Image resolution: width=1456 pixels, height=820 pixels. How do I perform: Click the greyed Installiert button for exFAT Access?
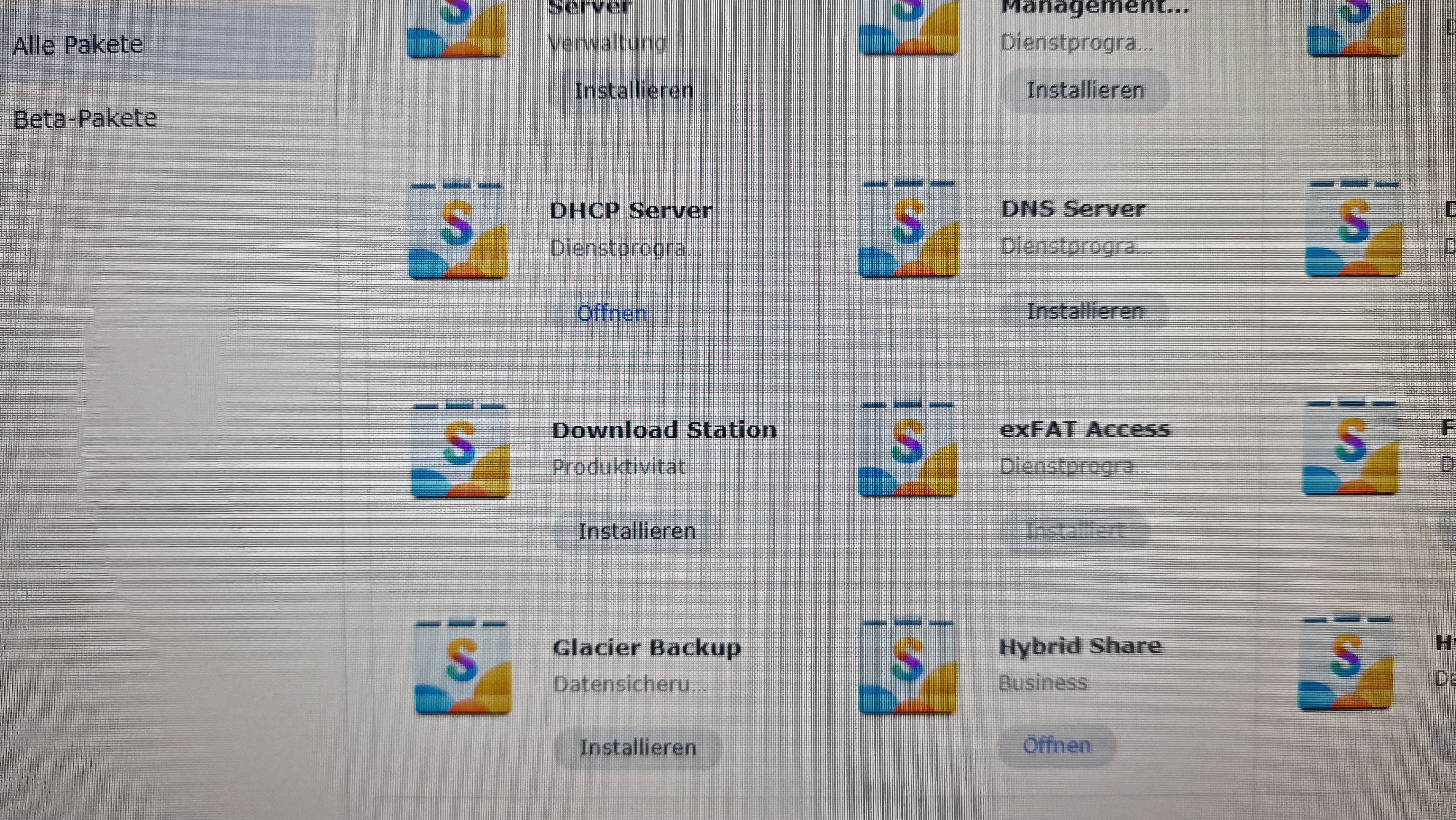tap(1075, 531)
